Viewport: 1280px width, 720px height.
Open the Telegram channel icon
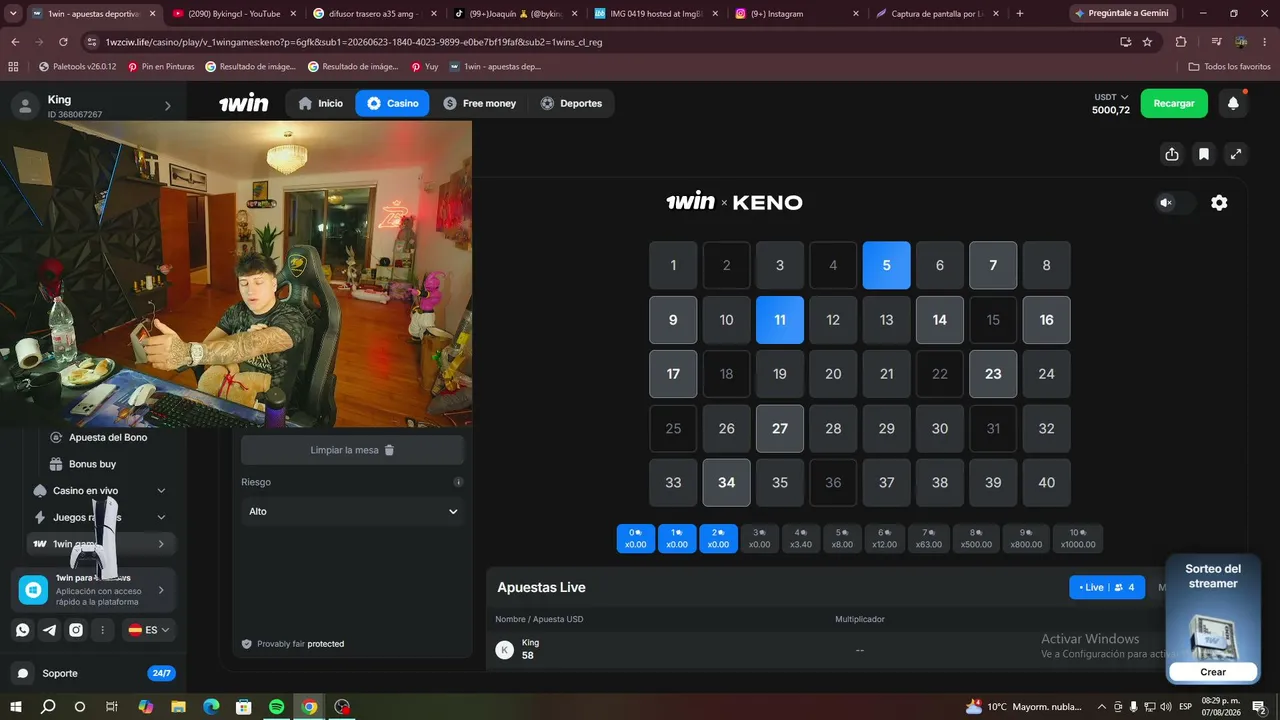click(49, 630)
